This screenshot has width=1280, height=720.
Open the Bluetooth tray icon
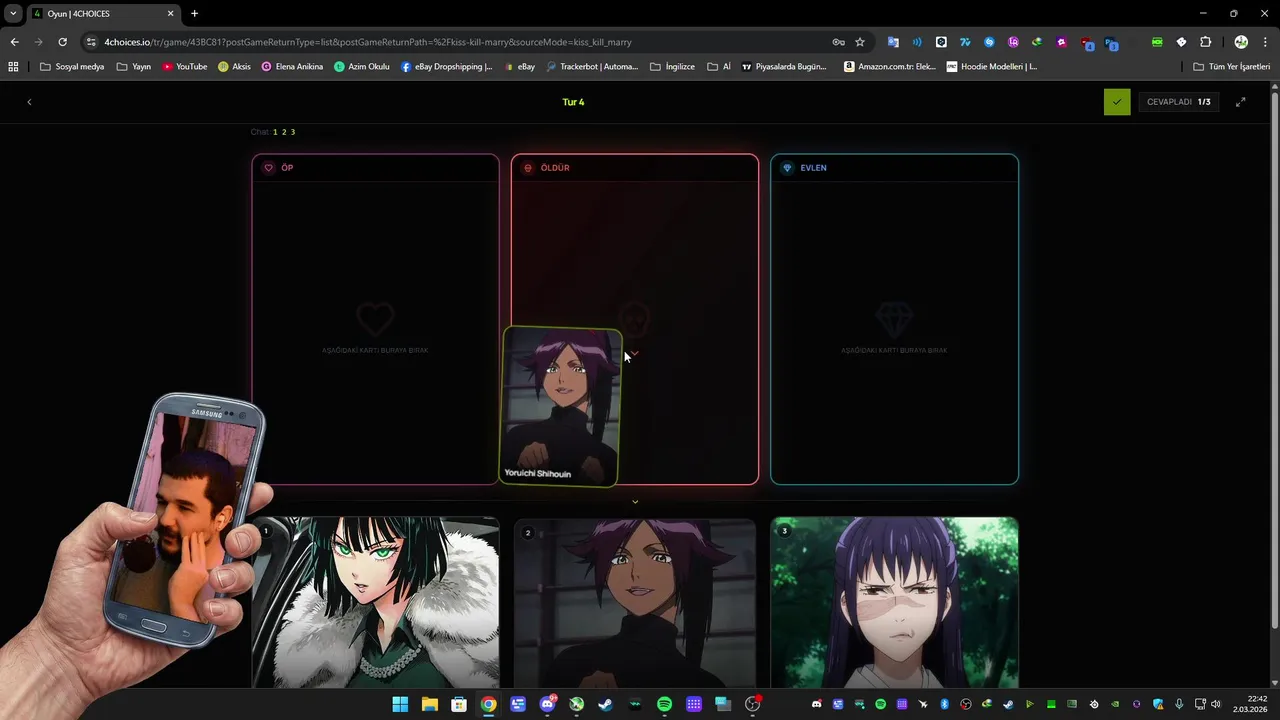click(944, 704)
